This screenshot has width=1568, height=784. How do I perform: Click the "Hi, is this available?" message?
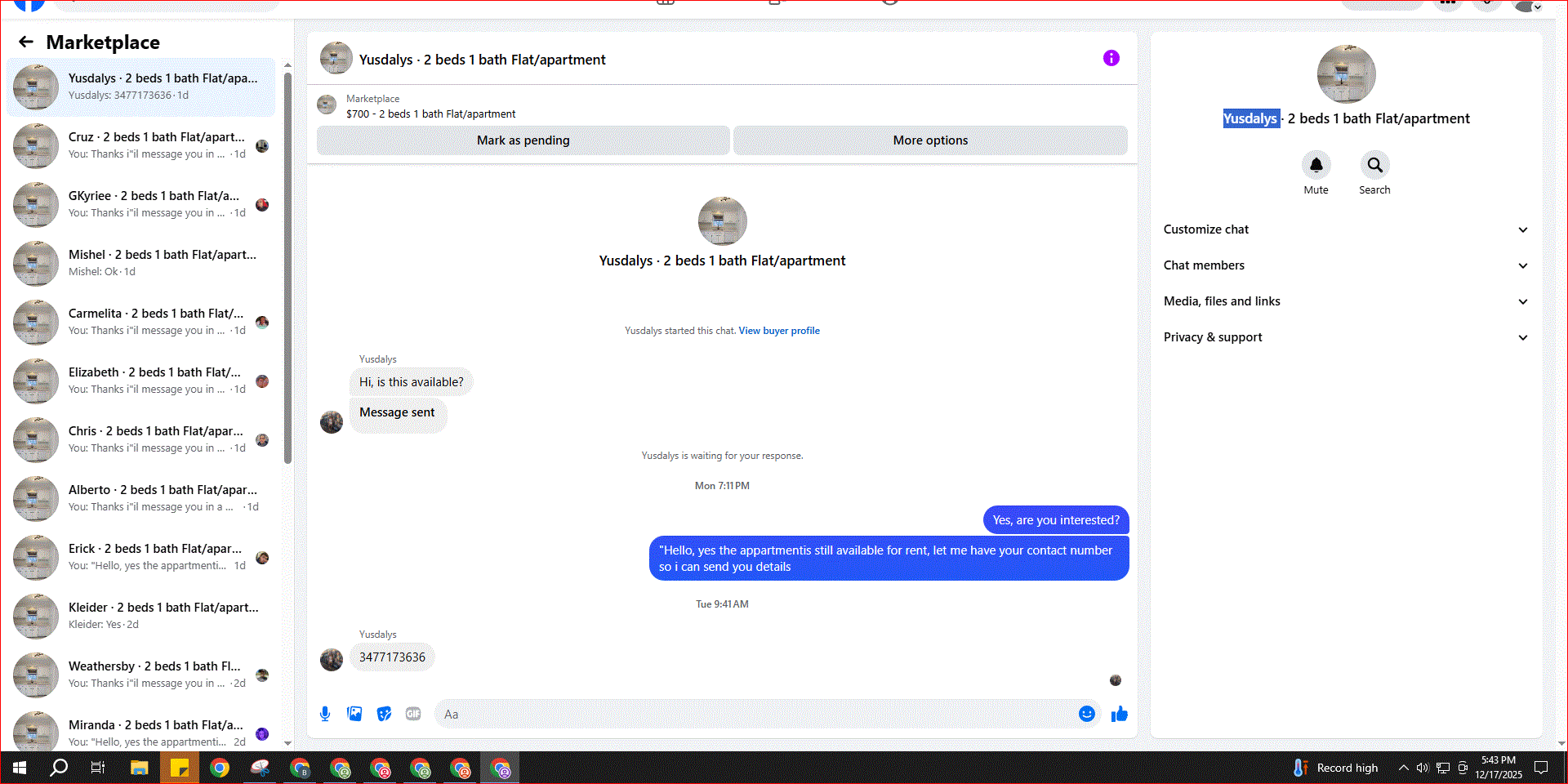pos(411,382)
